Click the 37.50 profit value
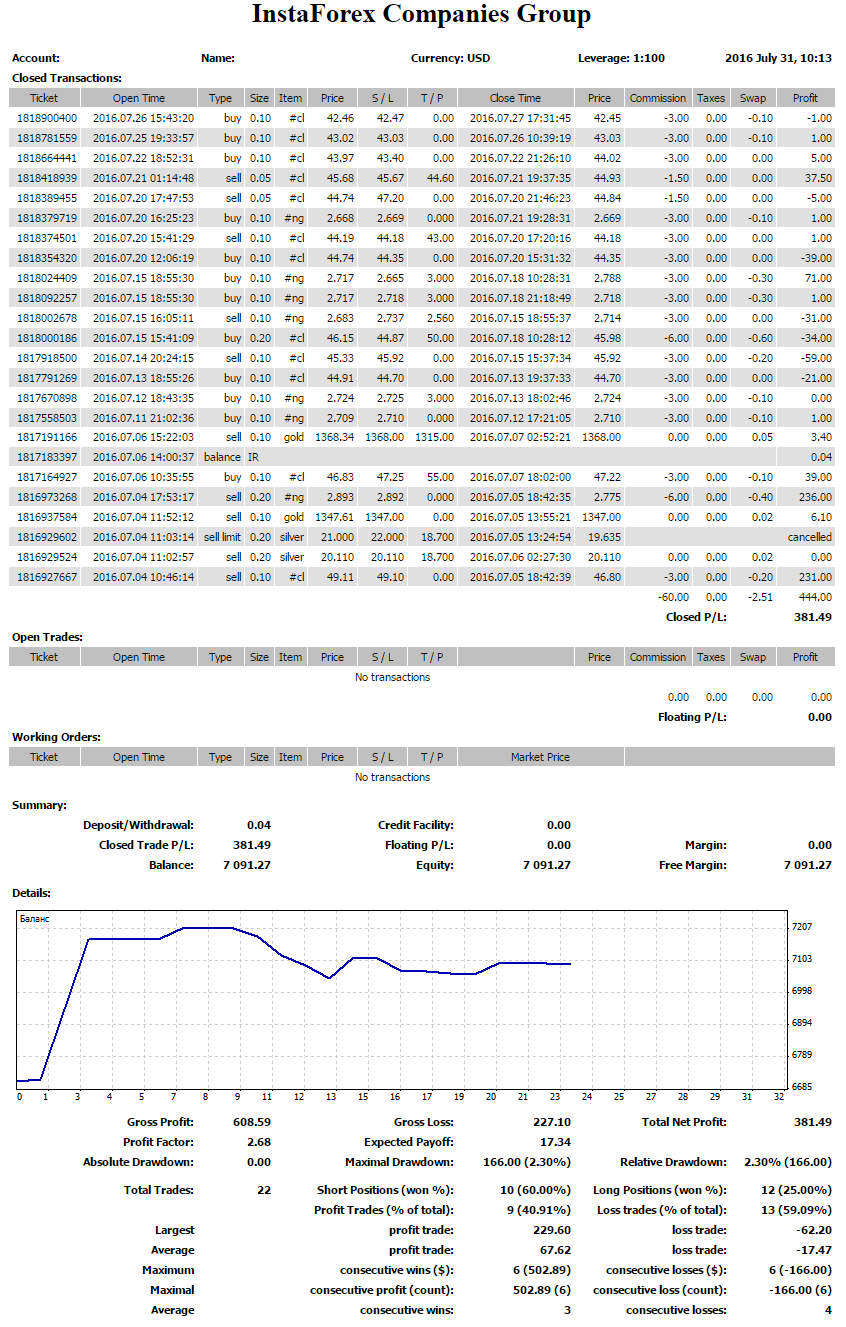The width and height of the screenshot is (846, 1327). pyautogui.click(x=817, y=178)
